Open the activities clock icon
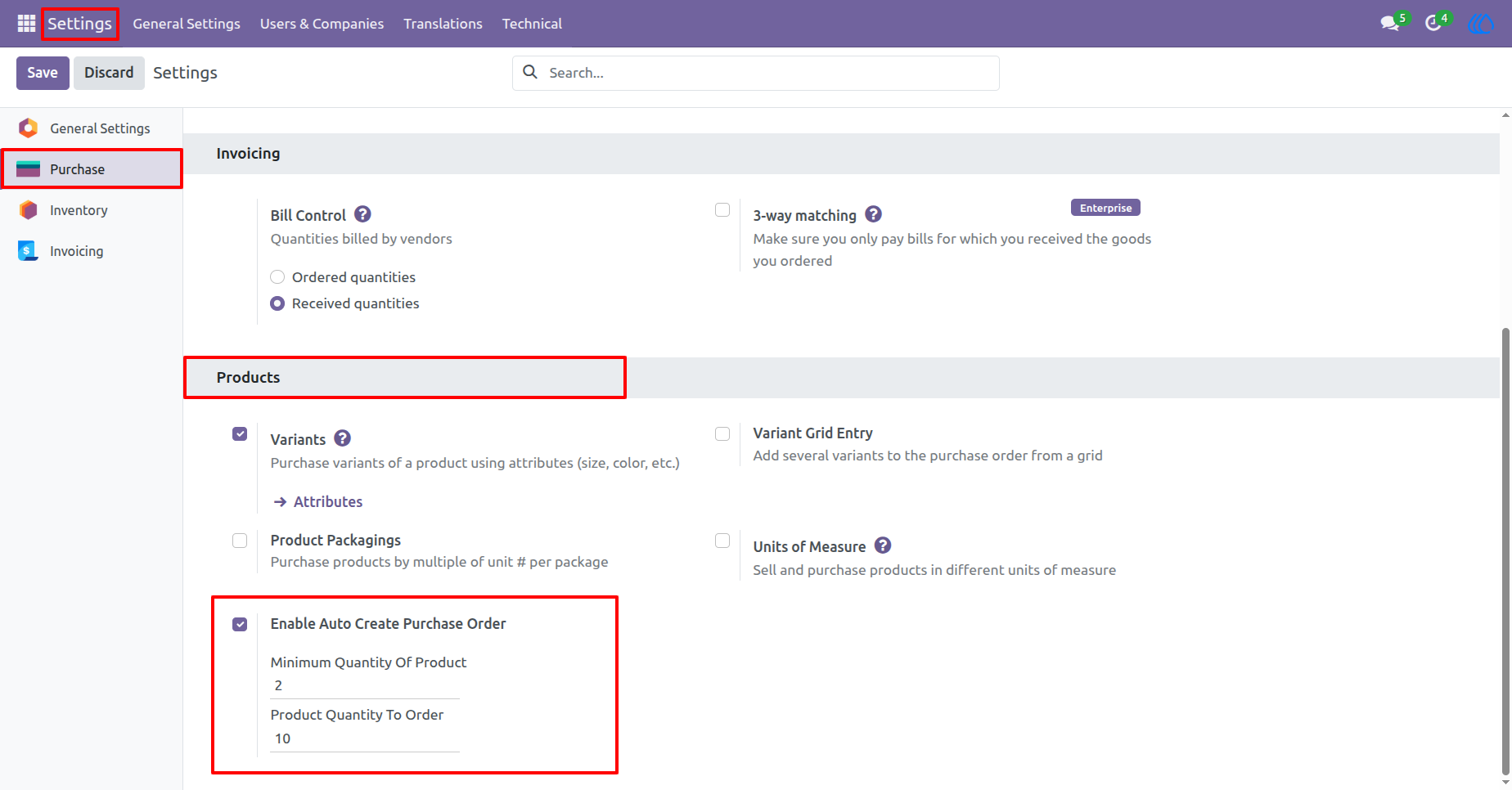1512x790 pixels. click(1433, 23)
